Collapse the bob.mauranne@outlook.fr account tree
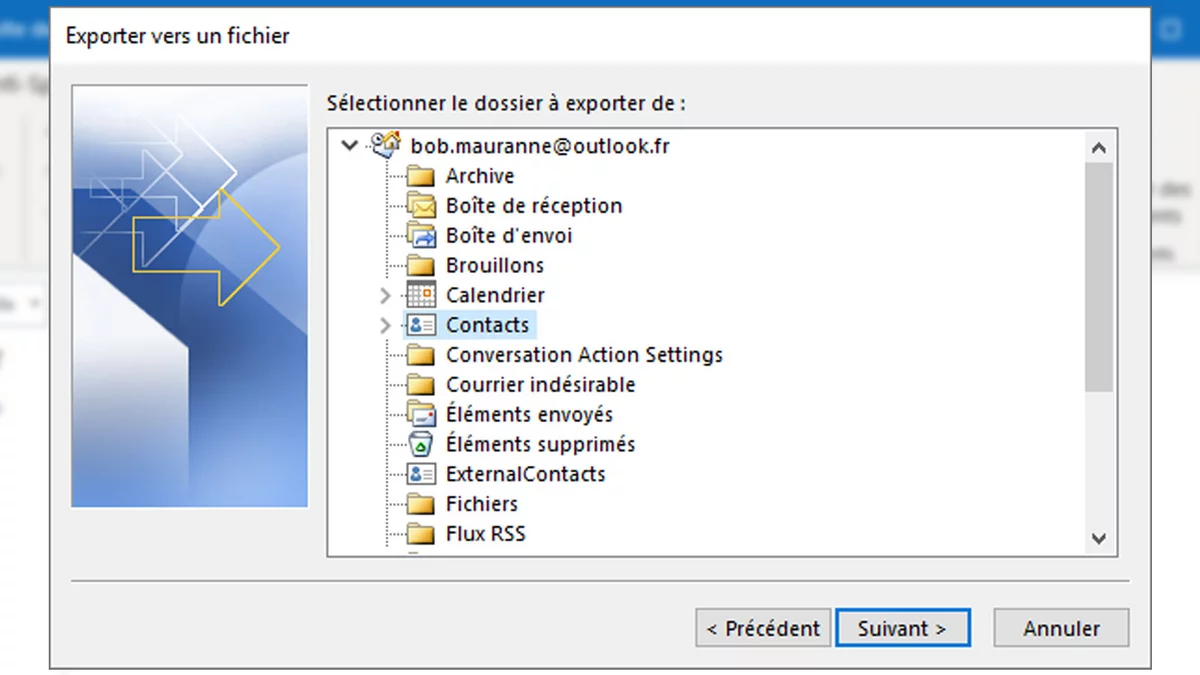 pos(349,146)
